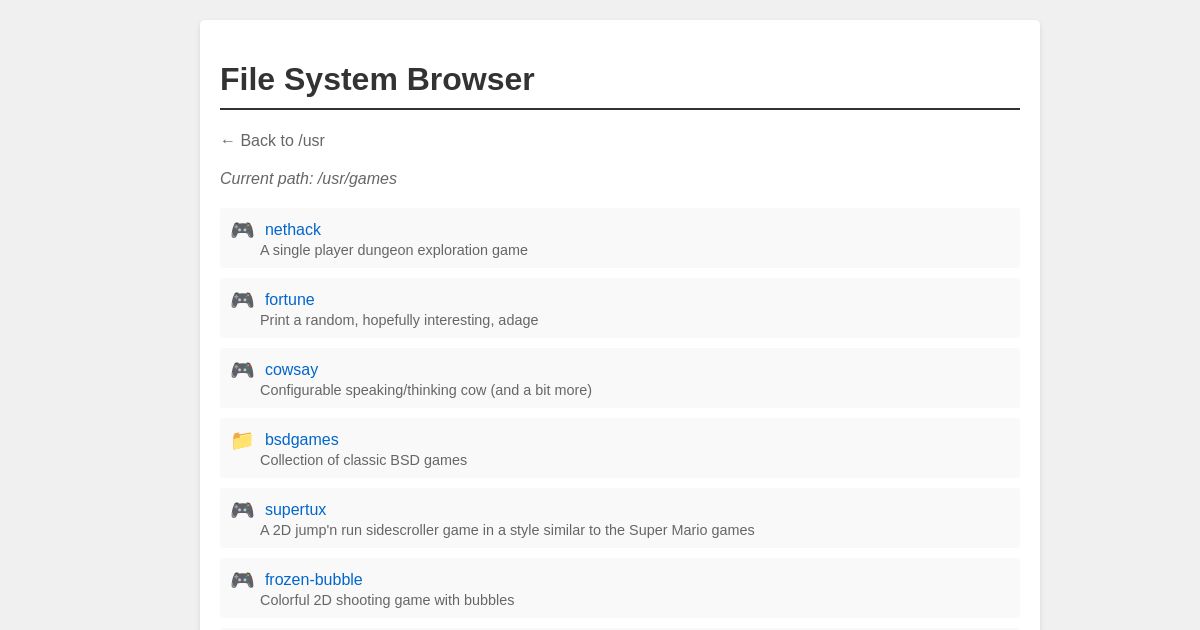Image resolution: width=1200 pixels, height=630 pixels.
Task: Open the bsdgames folder
Action: 301,440
